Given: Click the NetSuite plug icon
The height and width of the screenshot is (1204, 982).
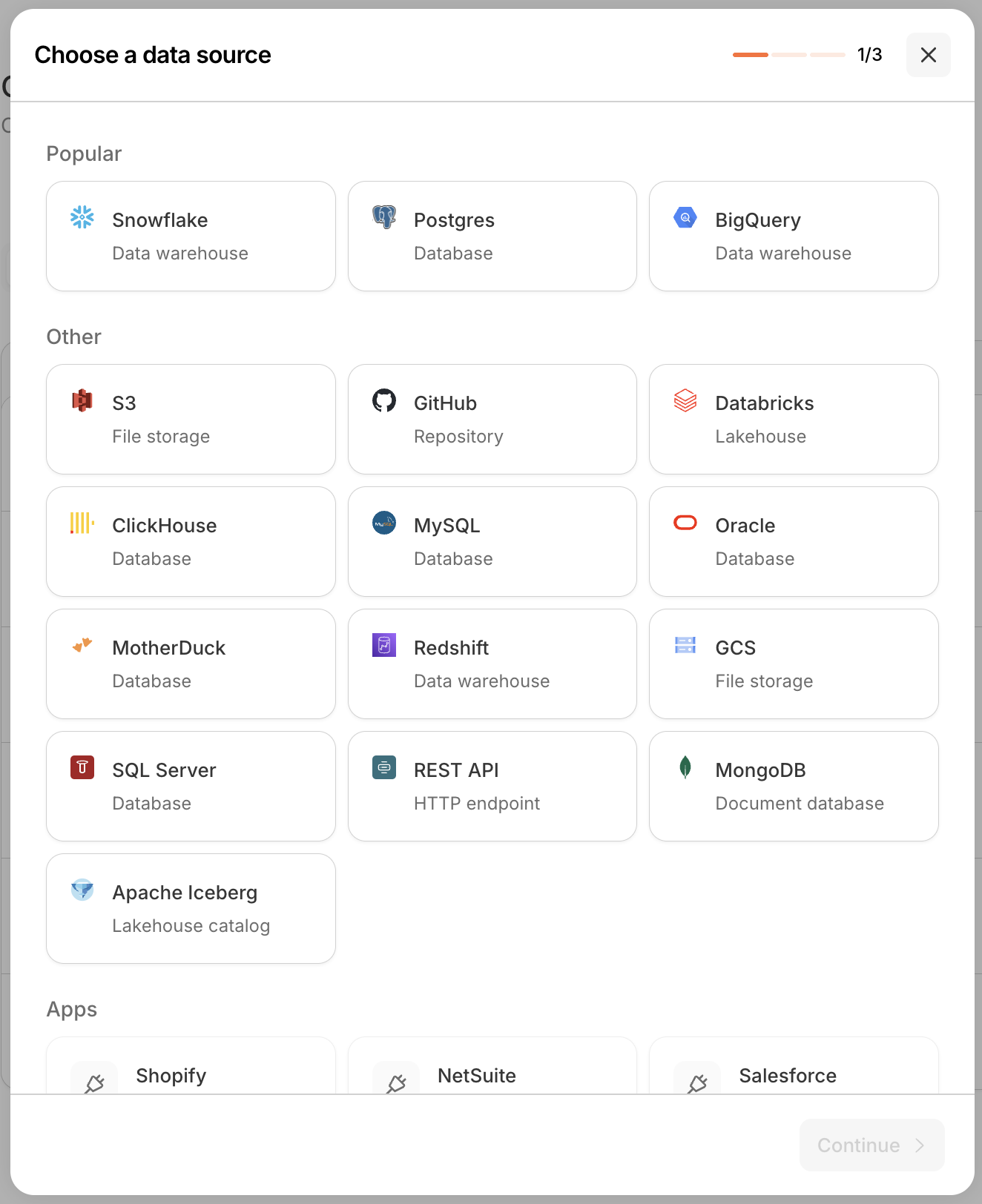Looking at the screenshot, I should [x=396, y=1082].
